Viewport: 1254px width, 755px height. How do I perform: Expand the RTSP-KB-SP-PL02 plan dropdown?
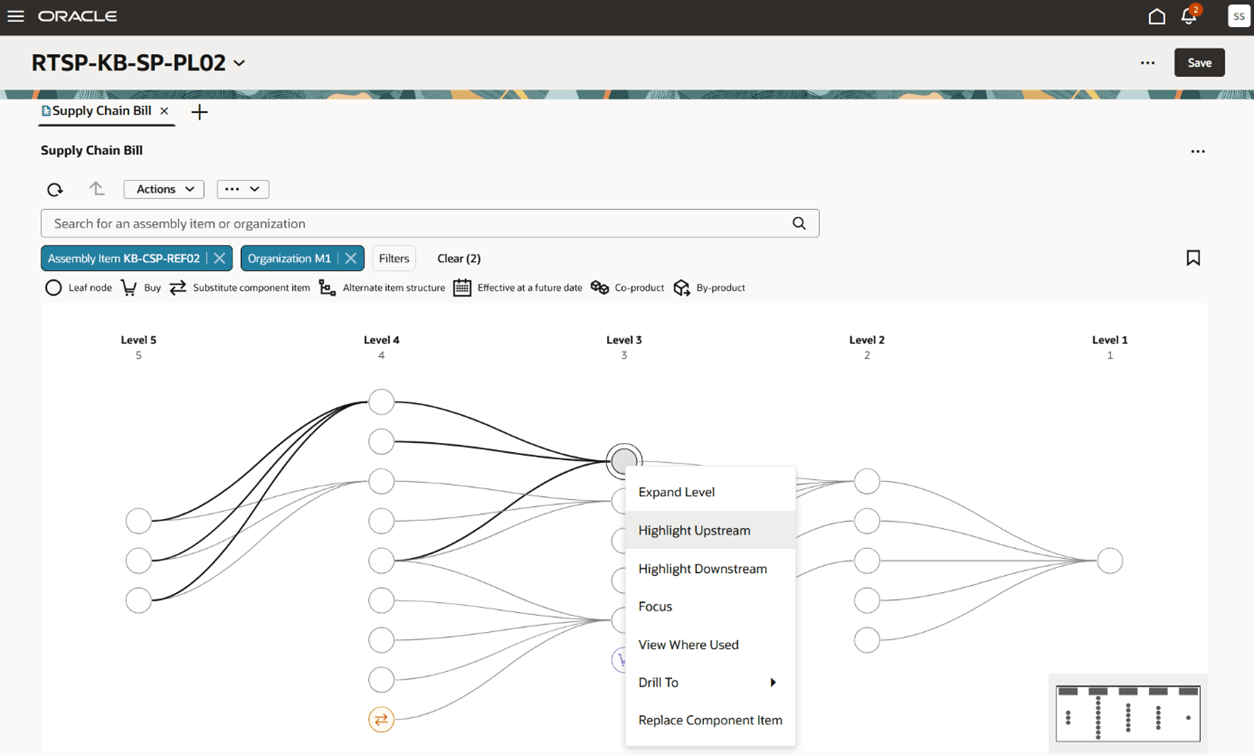[x=239, y=63]
